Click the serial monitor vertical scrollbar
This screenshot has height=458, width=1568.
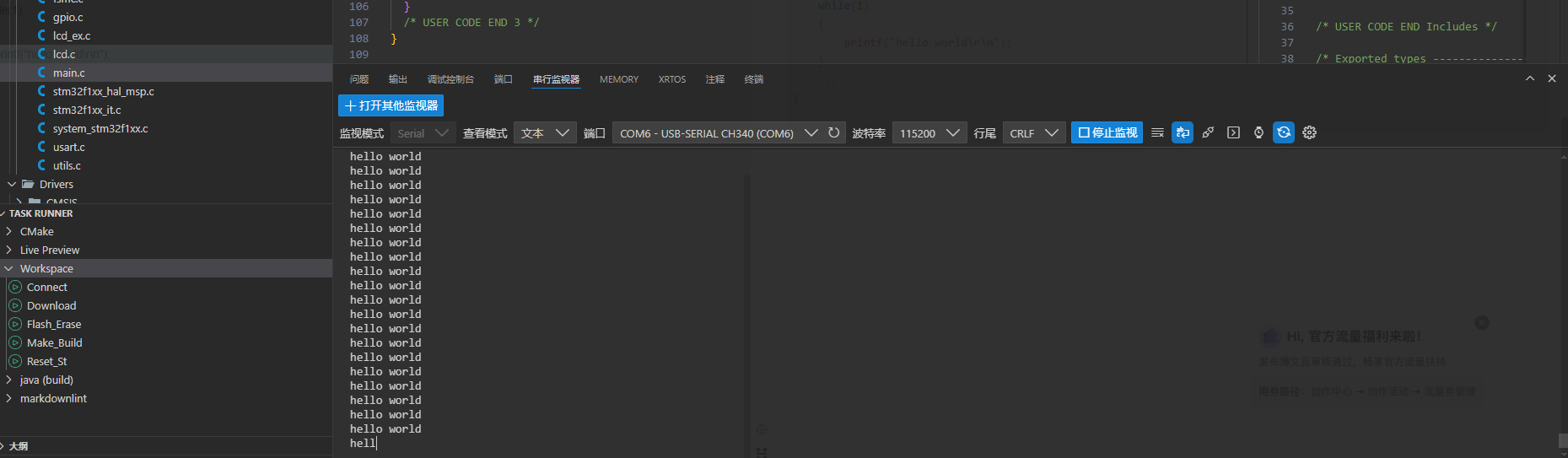pos(1562,440)
